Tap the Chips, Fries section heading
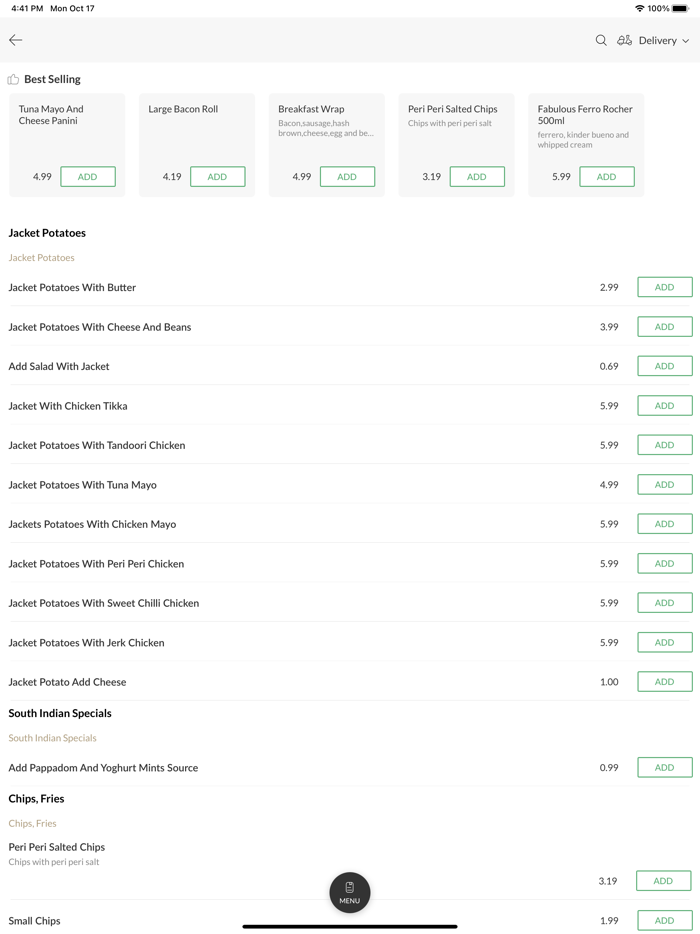Image resolution: width=700 pixels, height=934 pixels. click(36, 799)
